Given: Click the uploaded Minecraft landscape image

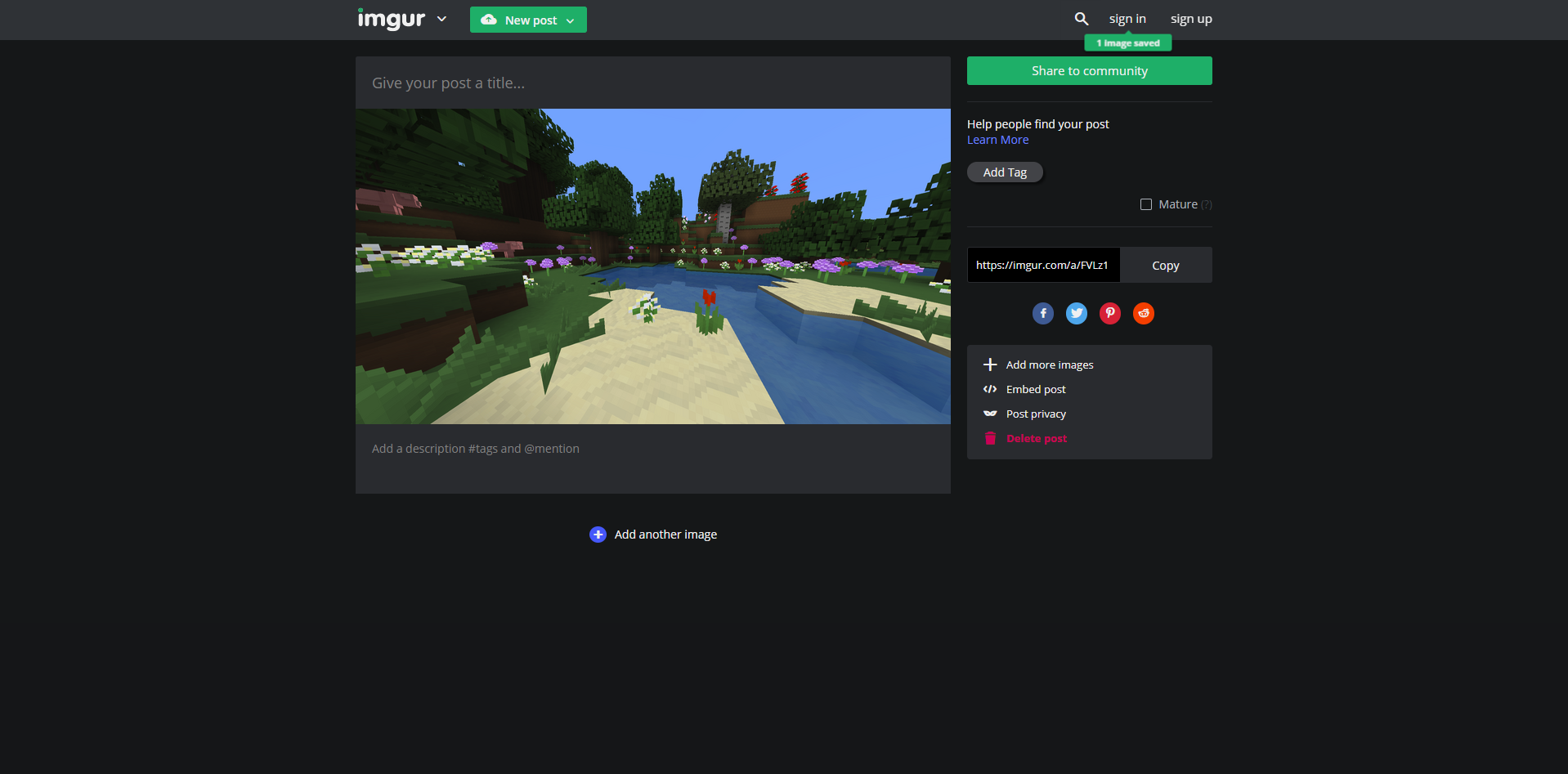Looking at the screenshot, I should [x=653, y=266].
